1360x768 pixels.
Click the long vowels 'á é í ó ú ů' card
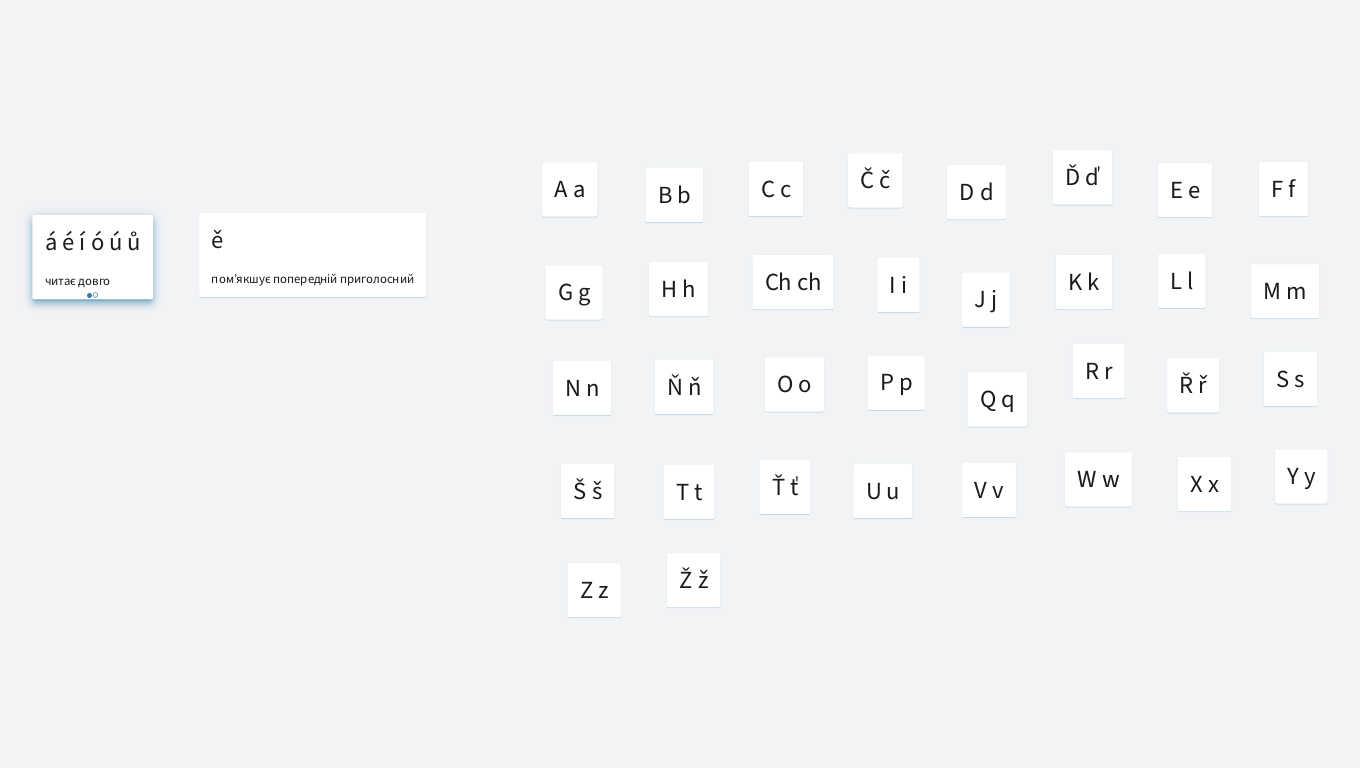(92, 250)
